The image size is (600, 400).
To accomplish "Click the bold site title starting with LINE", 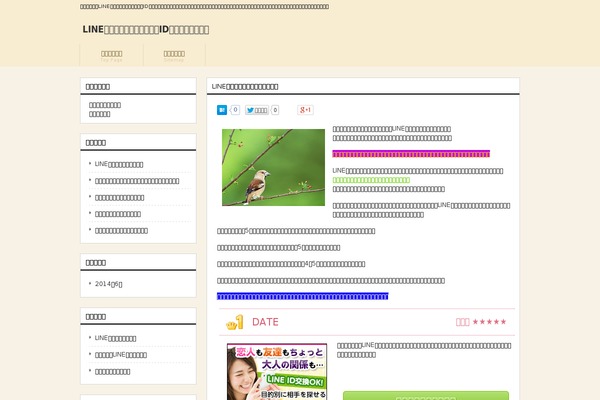I will tap(146, 29).
